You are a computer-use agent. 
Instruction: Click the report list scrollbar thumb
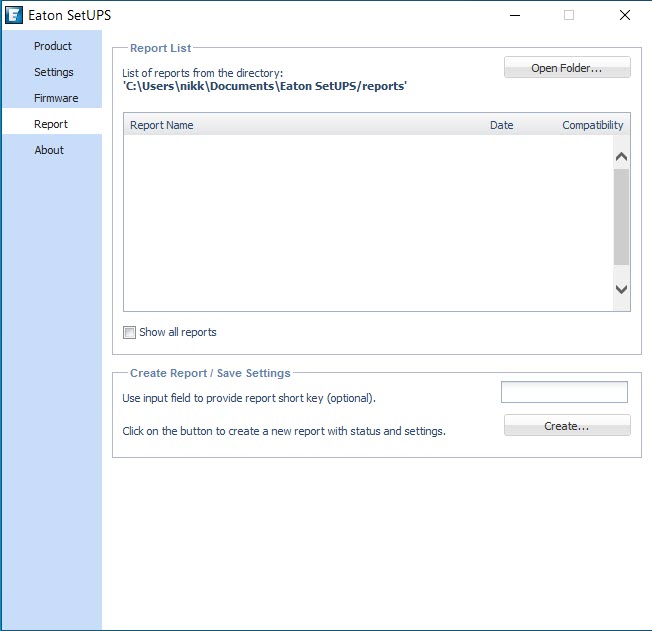coord(621,217)
